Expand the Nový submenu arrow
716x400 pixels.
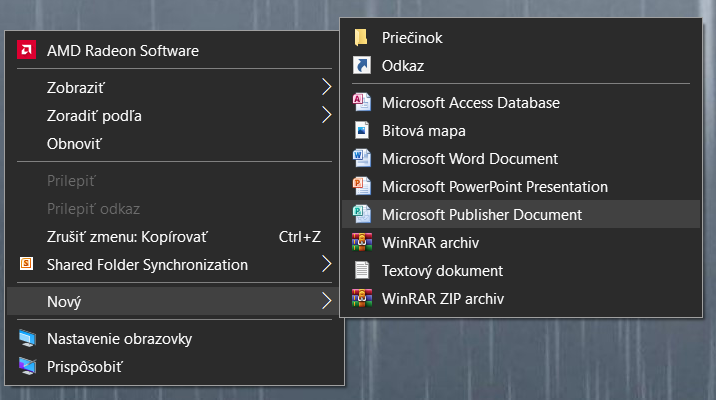click(x=326, y=299)
